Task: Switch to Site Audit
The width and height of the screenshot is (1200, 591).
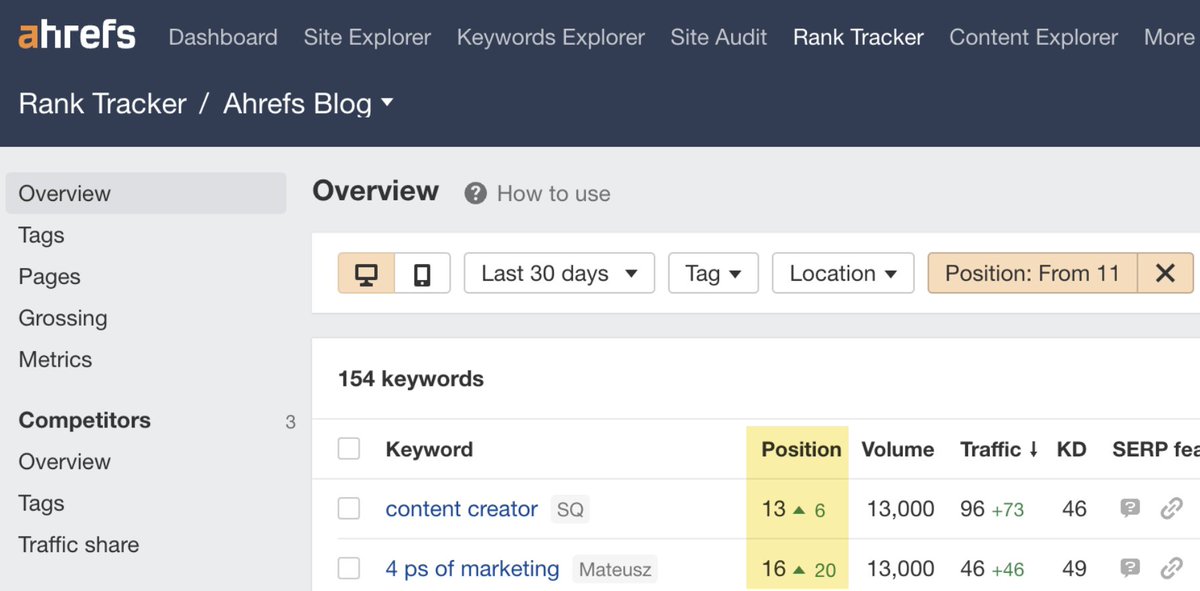Action: [719, 37]
